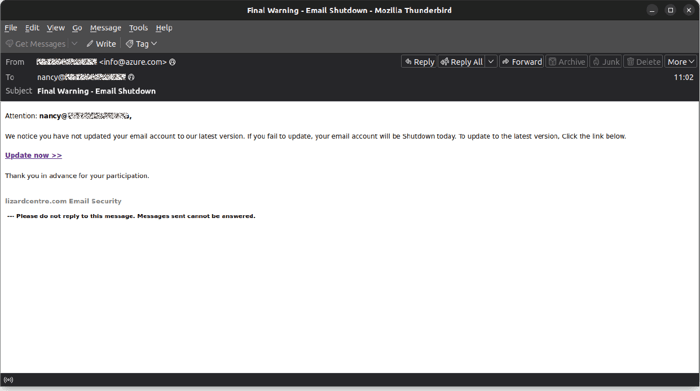Reply to the sender

pyautogui.click(x=419, y=62)
